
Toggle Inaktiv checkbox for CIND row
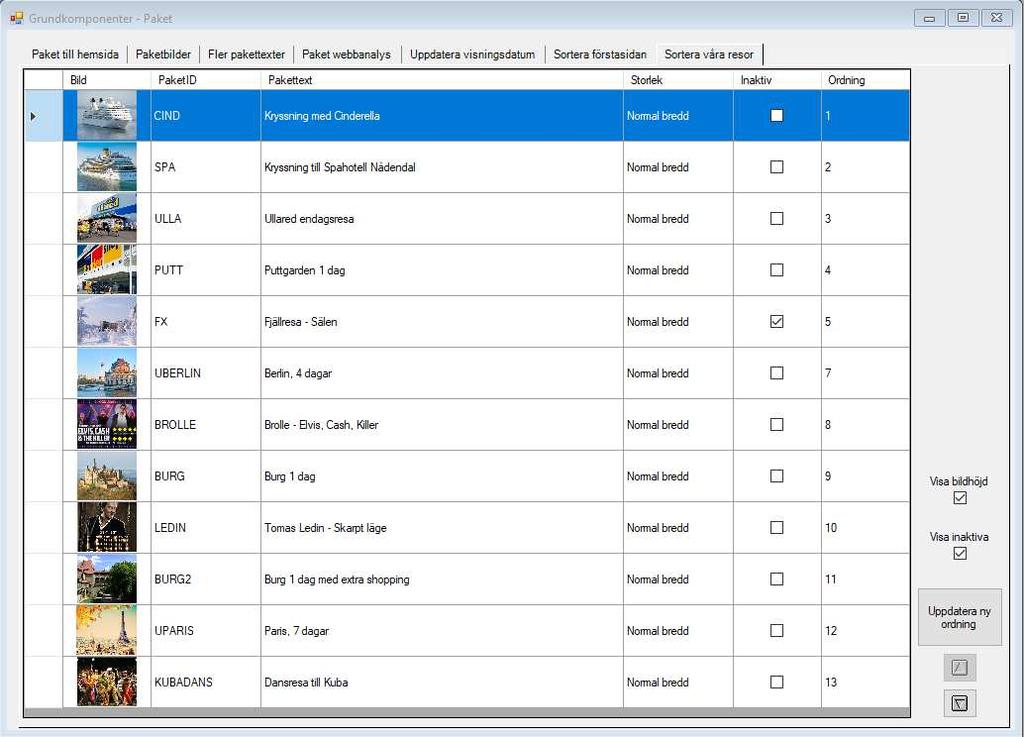point(776,116)
